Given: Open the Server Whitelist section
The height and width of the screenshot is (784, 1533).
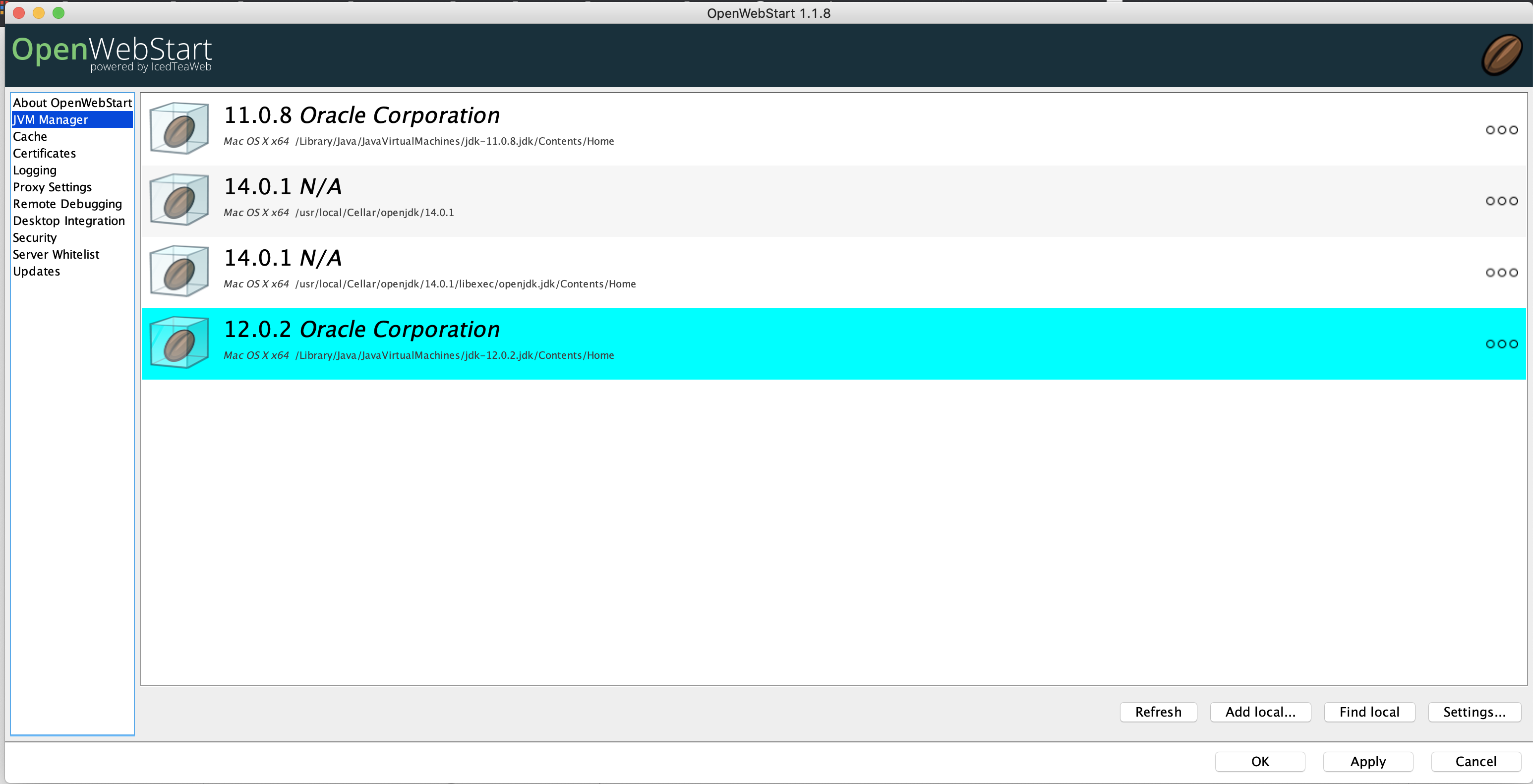Looking at the screenshot, I should (x=56, y=254).
